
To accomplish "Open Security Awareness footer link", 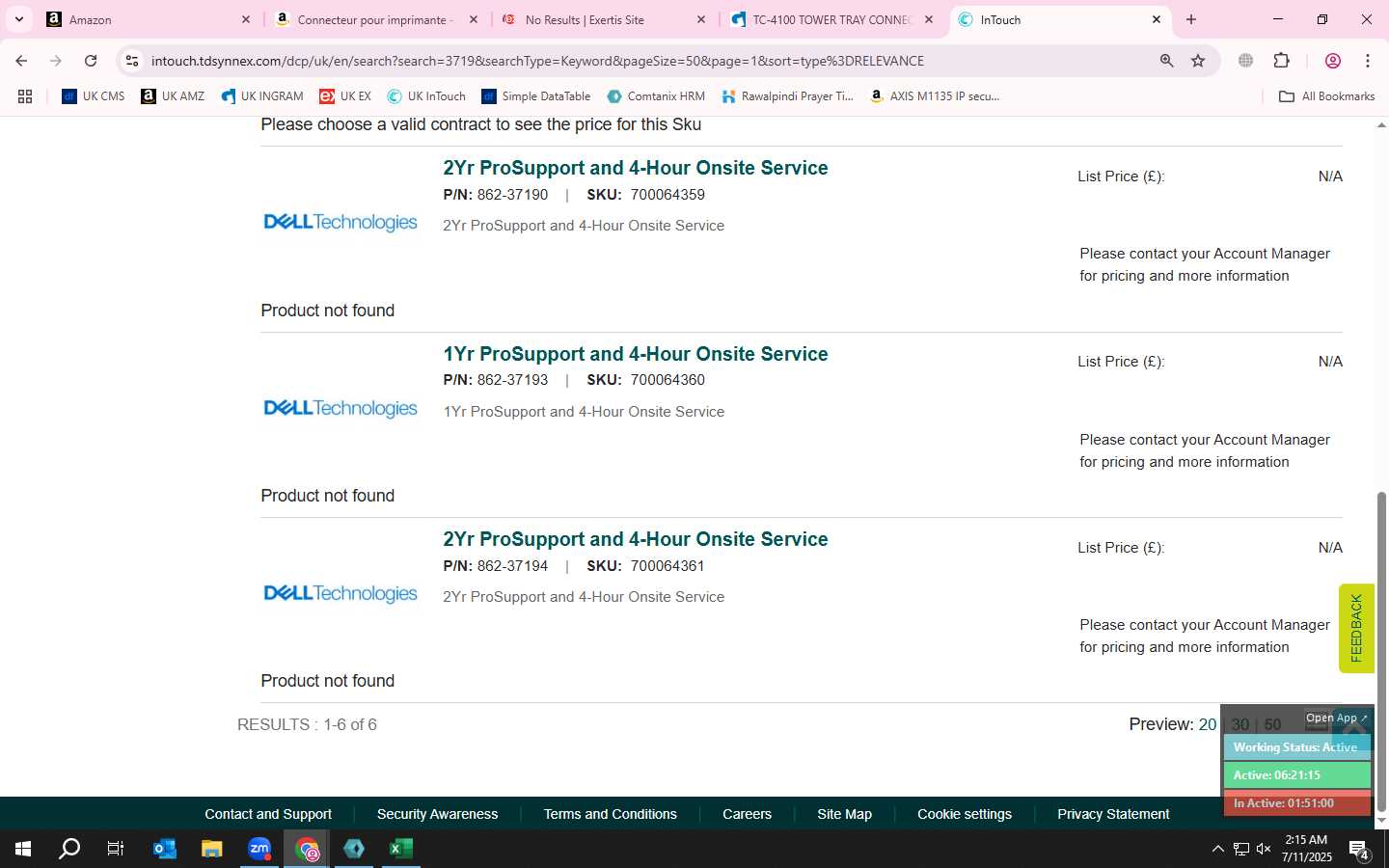I will point(437,814).
